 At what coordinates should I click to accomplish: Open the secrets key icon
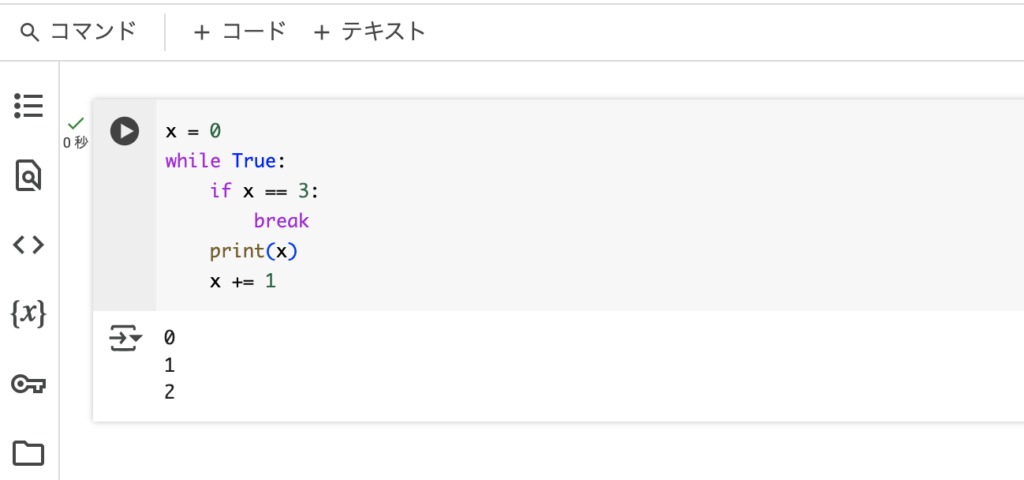[x=29, y=384]
